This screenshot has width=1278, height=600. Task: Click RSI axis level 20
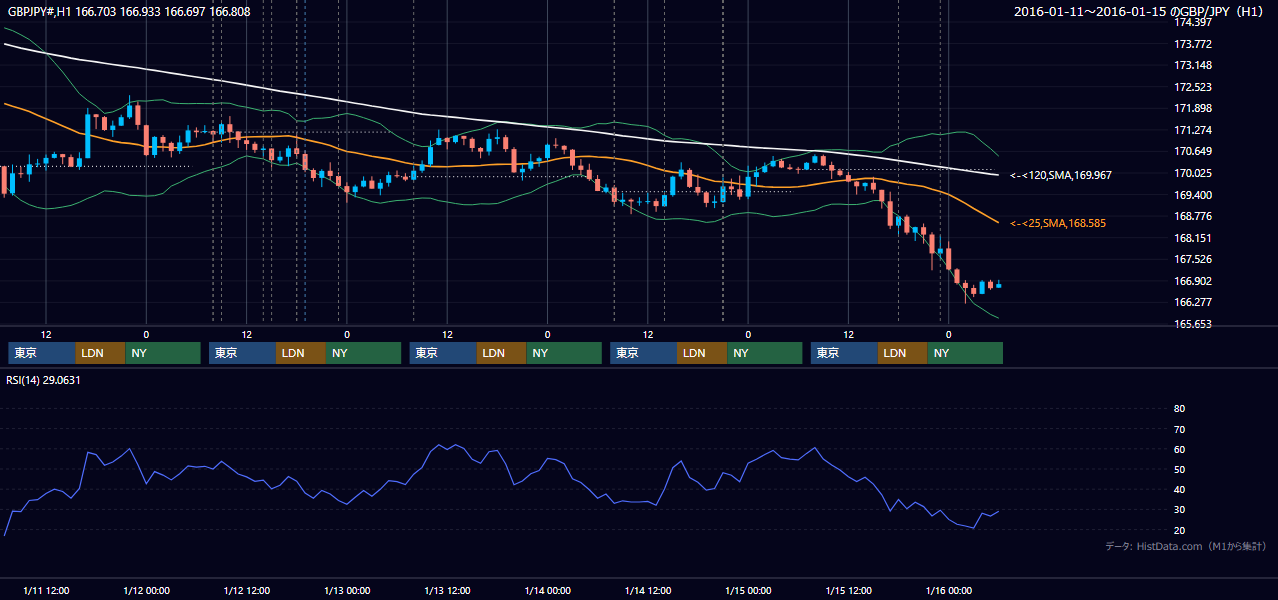[x=1179, y=530]
